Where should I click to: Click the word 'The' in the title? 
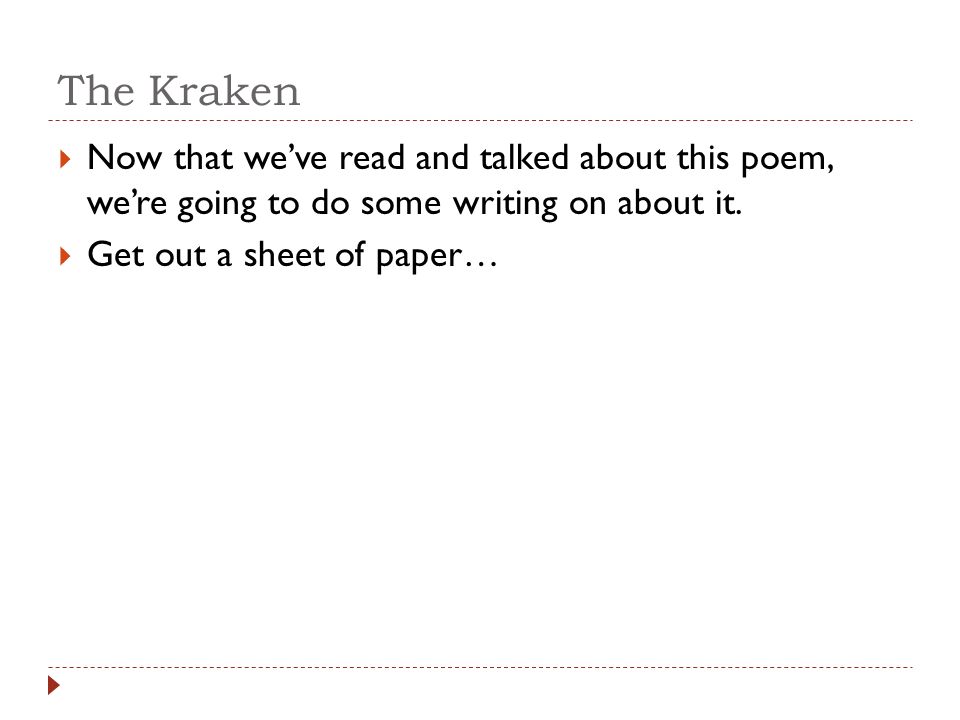(x=96, y=91)
